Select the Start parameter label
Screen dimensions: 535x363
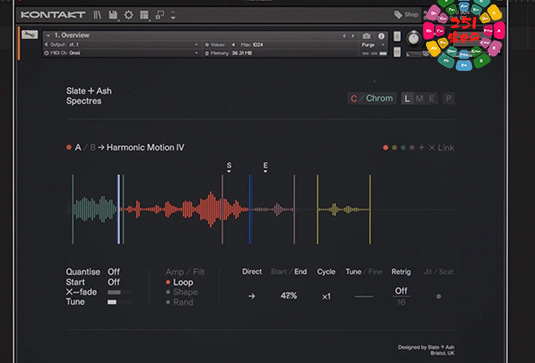tap(278, 272)
